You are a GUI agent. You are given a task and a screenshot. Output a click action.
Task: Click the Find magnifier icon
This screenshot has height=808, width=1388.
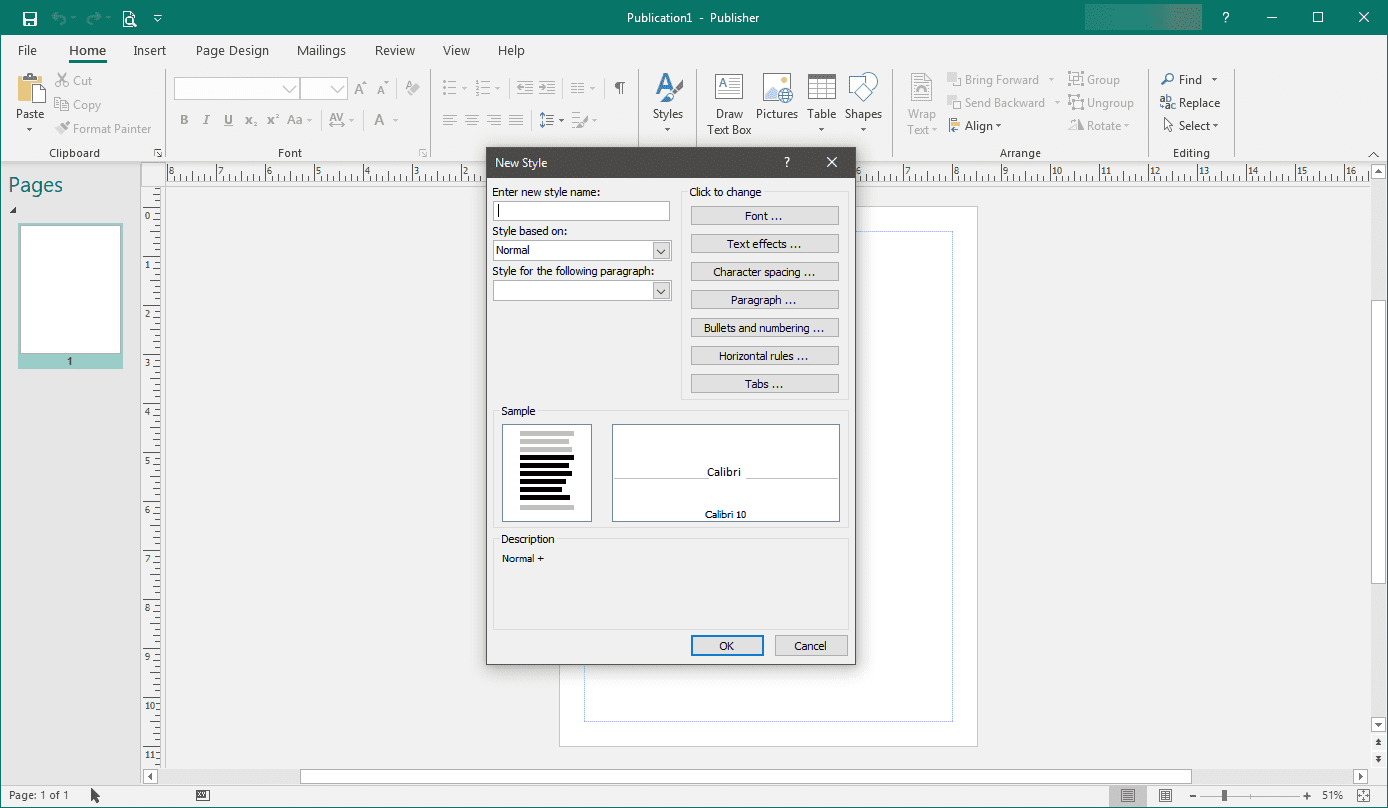[x=1168, y=79]
